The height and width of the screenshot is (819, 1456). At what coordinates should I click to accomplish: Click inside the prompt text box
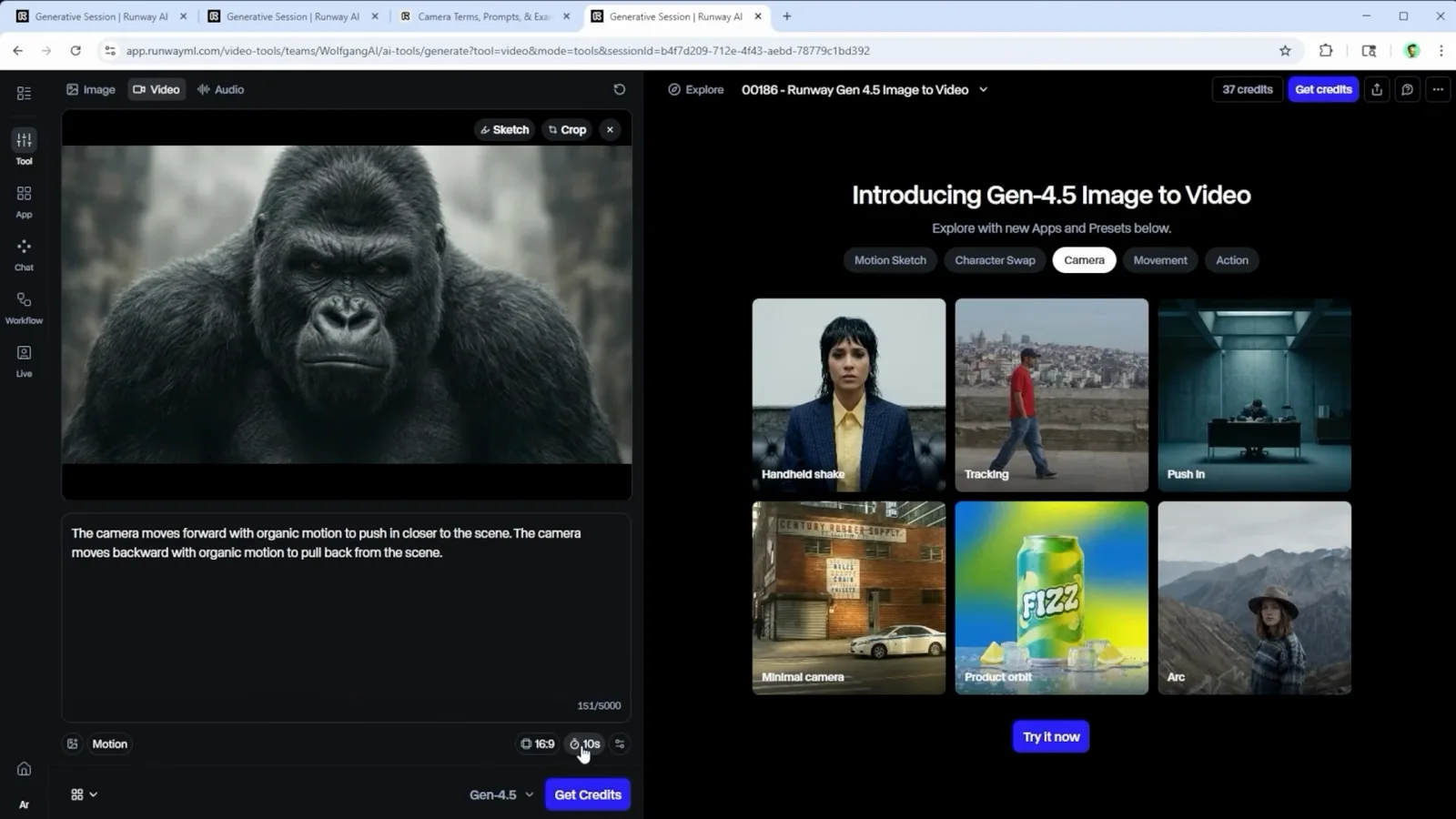tap(346, 617)
